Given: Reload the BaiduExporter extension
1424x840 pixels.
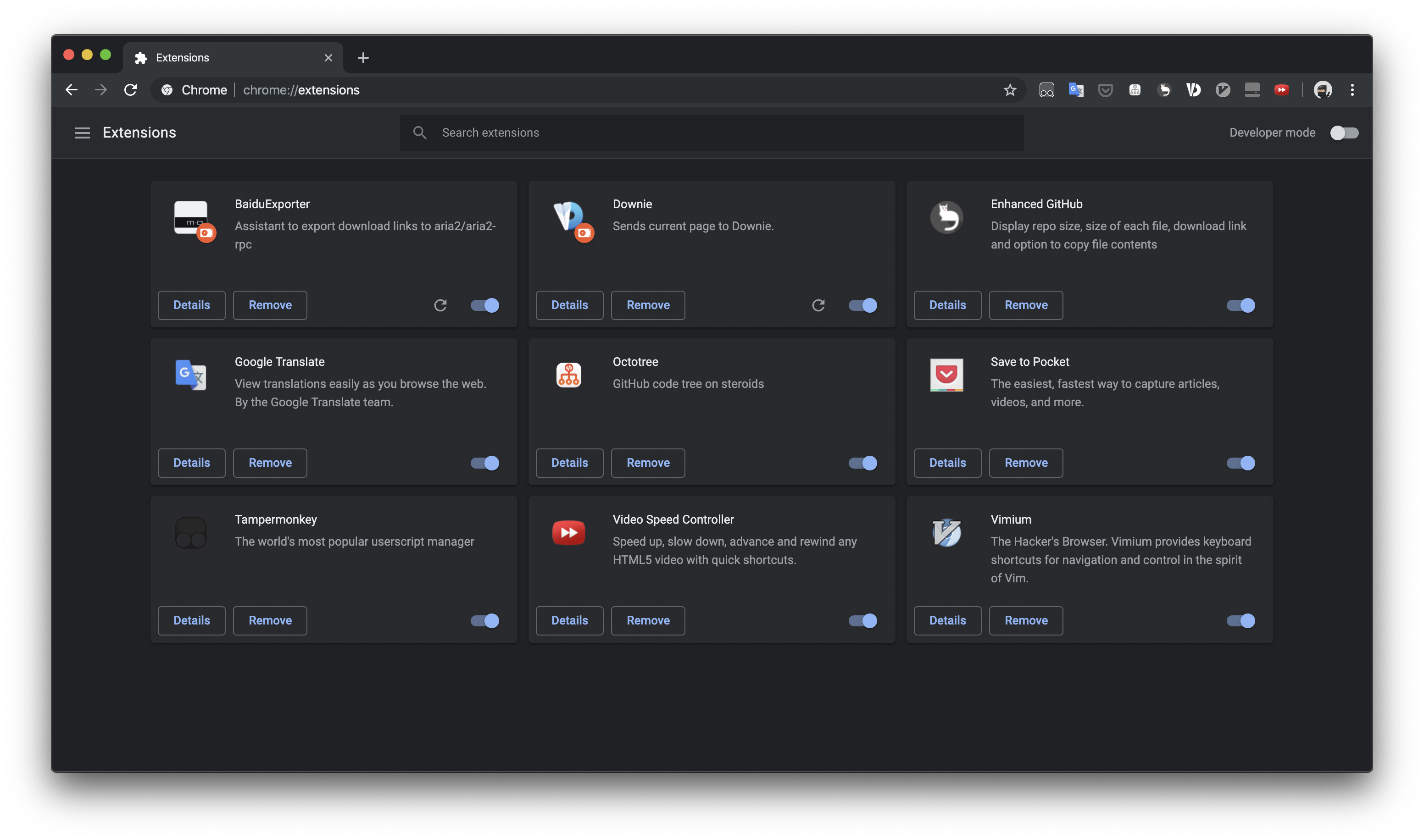Looking at the screenshot, I should click(440, 306).
